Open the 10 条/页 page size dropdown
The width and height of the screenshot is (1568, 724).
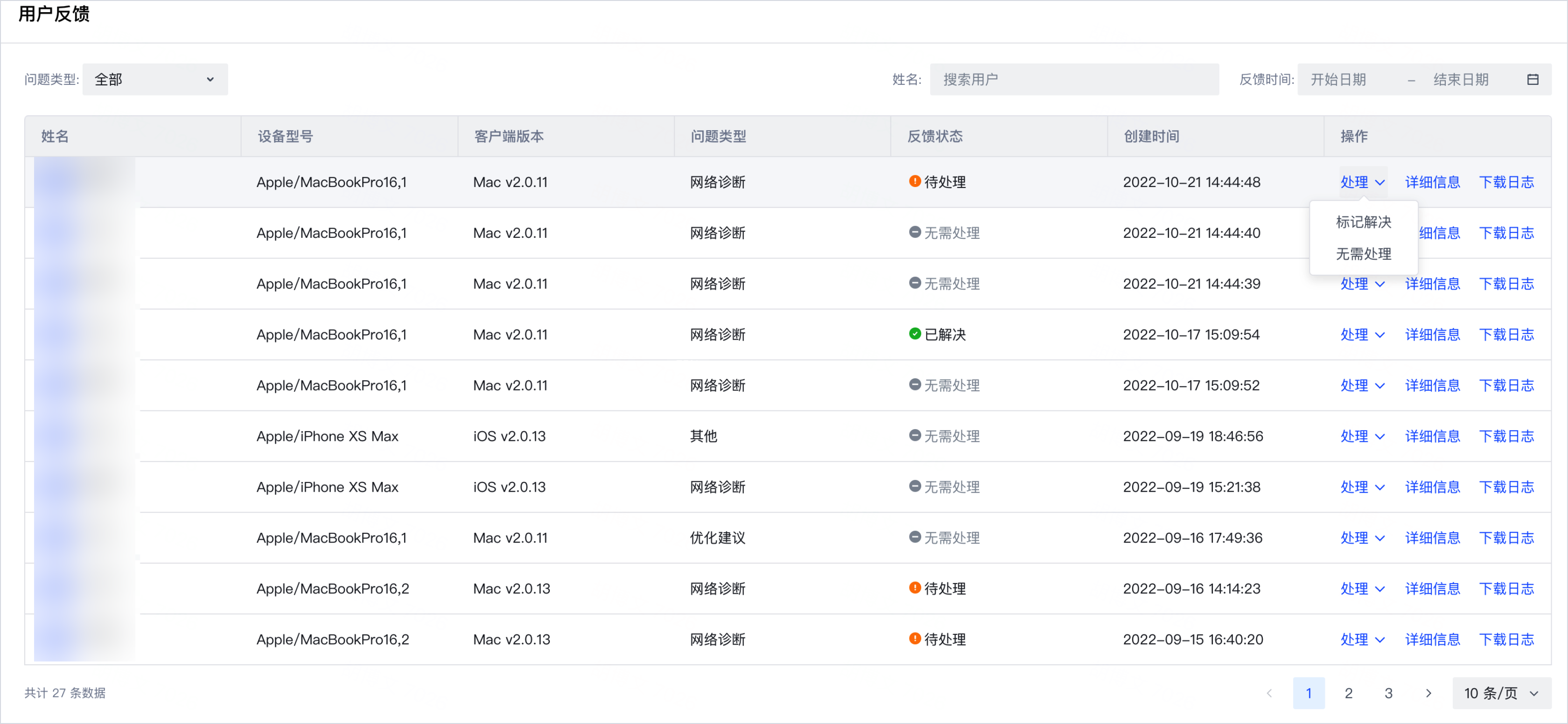point(1501,693)
